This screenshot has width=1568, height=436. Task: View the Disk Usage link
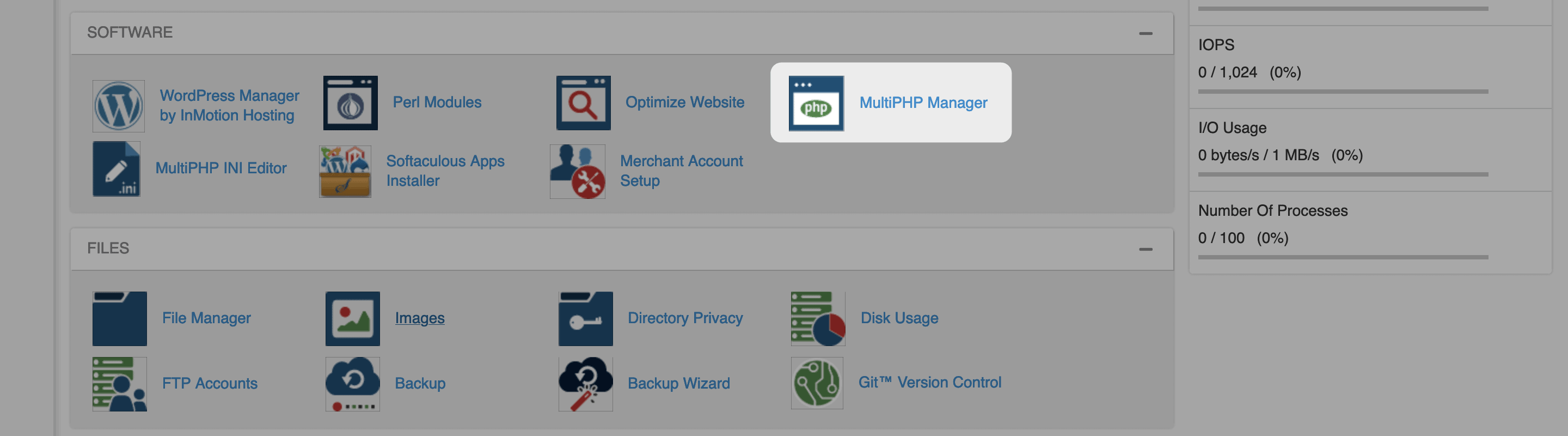point(899,318)
